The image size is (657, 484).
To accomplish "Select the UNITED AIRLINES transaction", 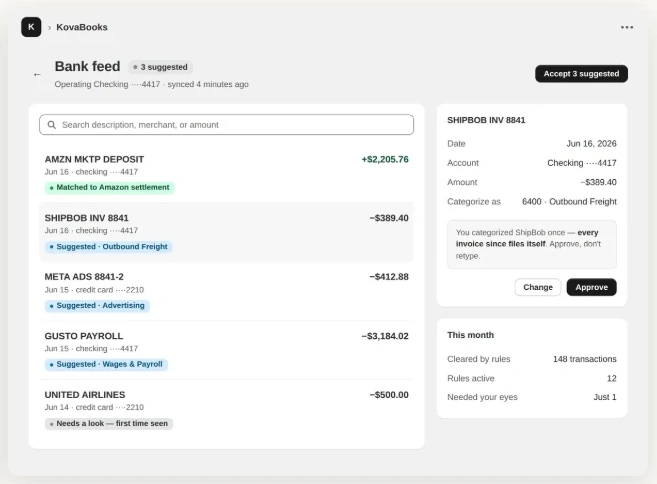I will pos(226,409).
